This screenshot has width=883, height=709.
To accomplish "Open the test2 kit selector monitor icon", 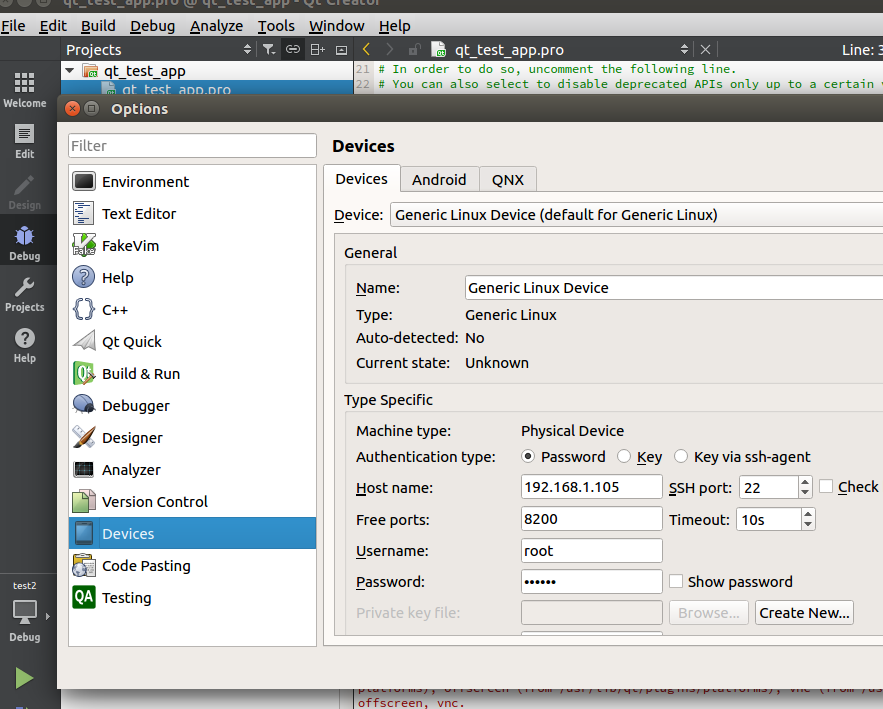I will [x=24, y=612].
